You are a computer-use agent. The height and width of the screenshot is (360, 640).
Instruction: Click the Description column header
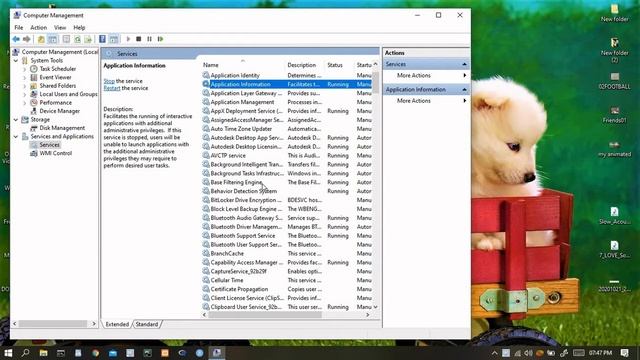pos(302,65)
